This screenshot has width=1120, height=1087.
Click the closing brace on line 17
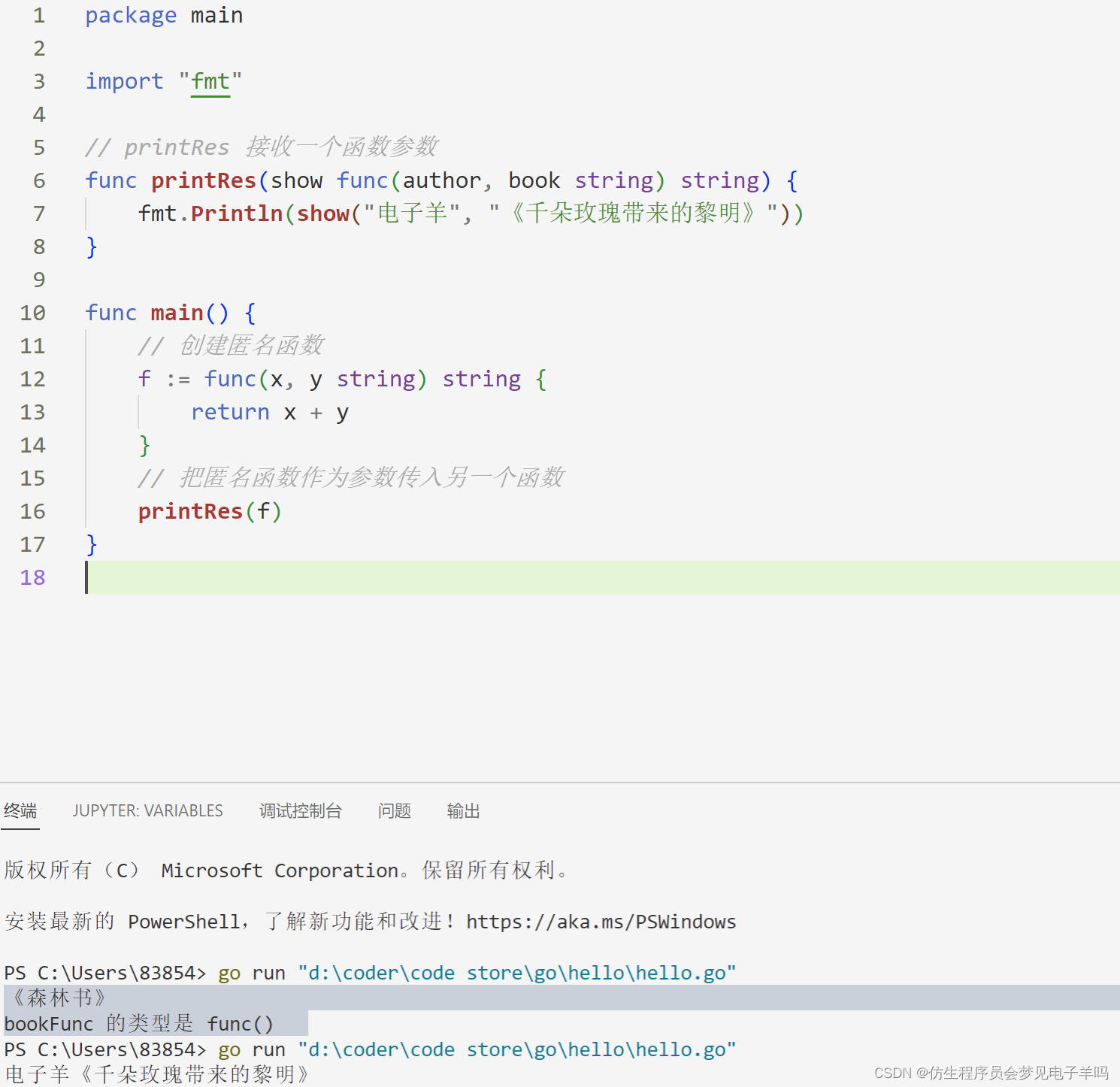92,544
